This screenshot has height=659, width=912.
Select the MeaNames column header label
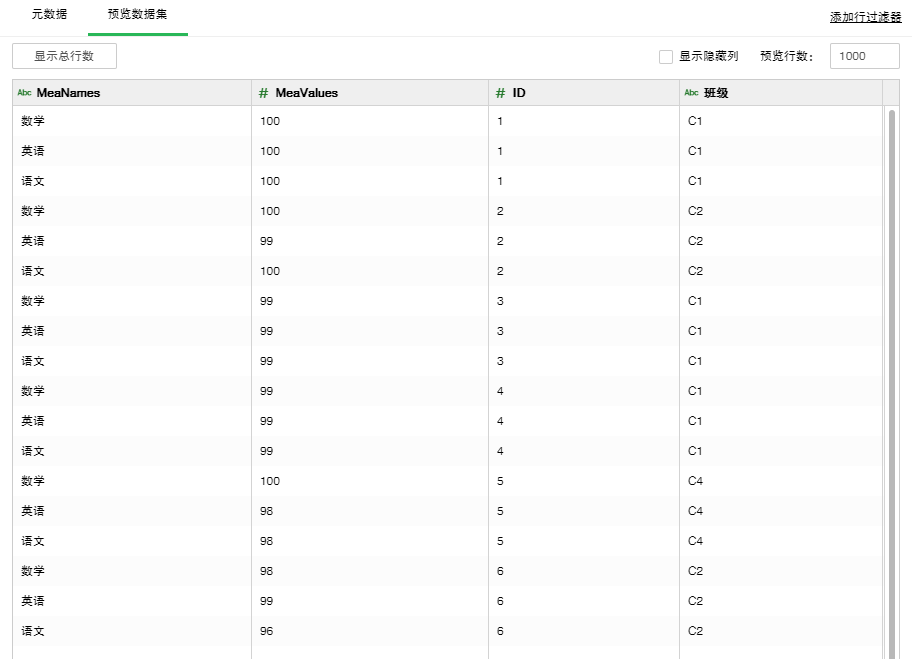click(68, 93)
